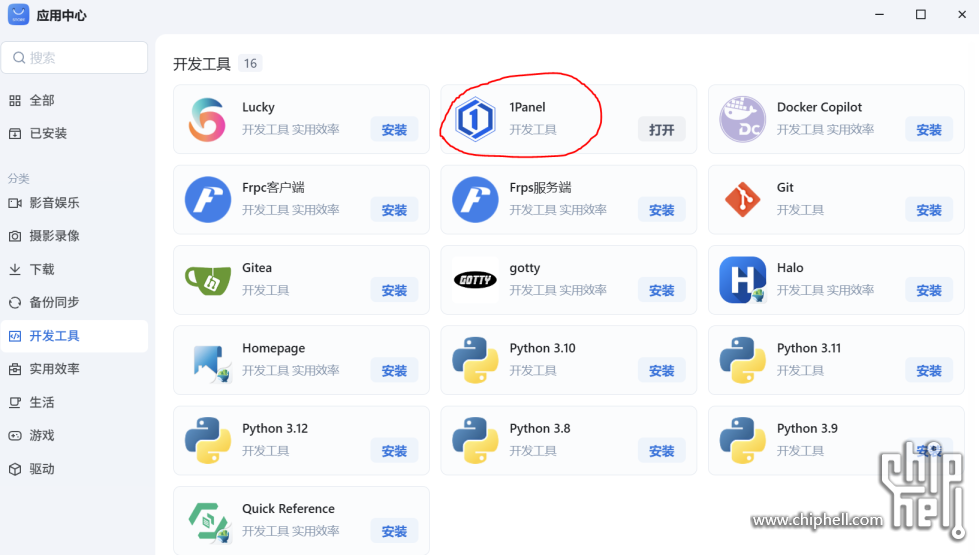979x555 pixels.
Task: Select the 游戏 category
Action: click(x=74, y=435)
